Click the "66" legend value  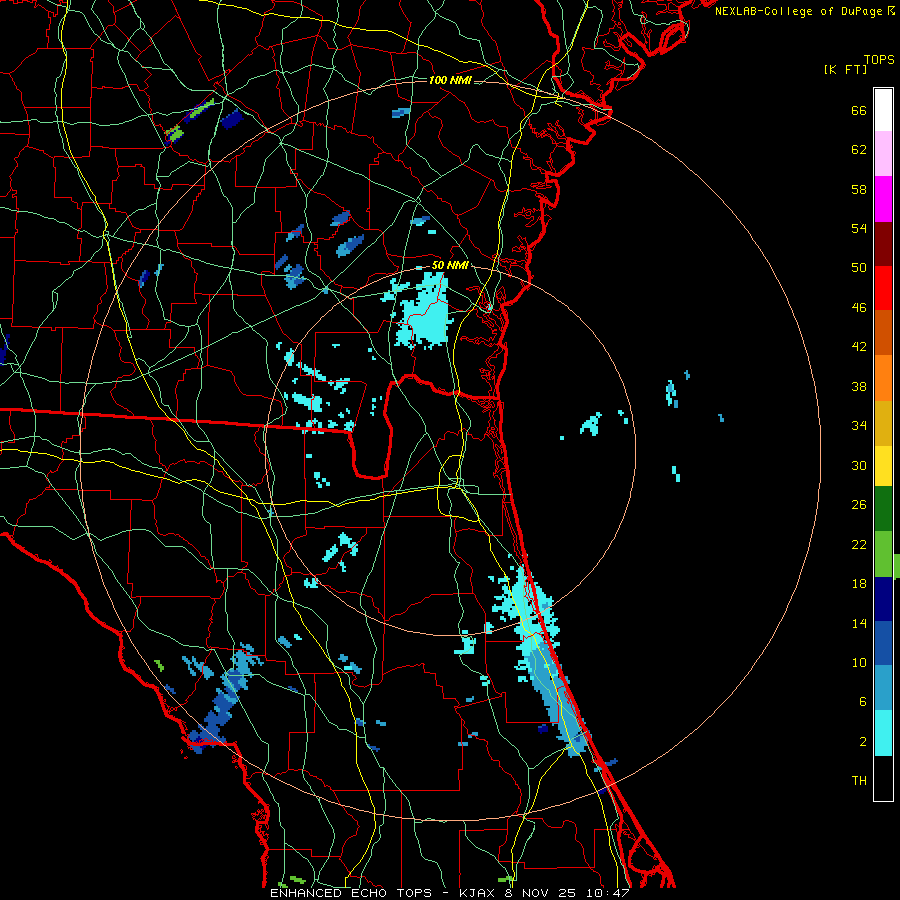[x=859, y=110]
